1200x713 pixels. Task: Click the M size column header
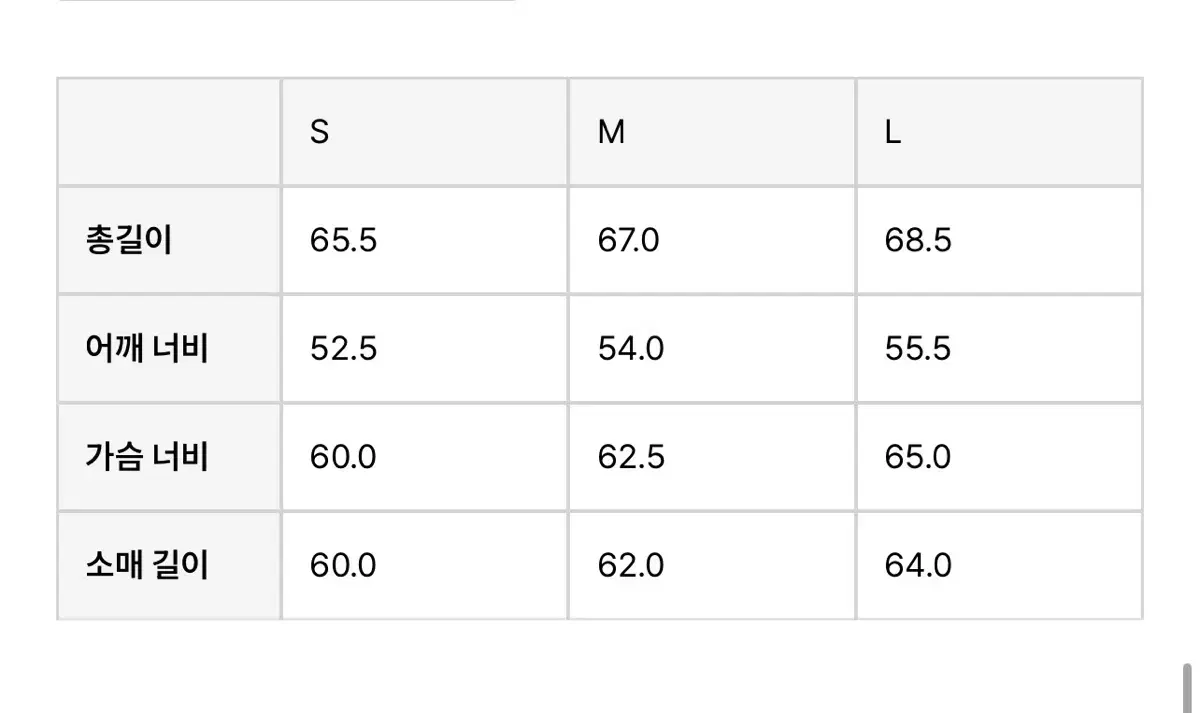[x=611, y=132]
